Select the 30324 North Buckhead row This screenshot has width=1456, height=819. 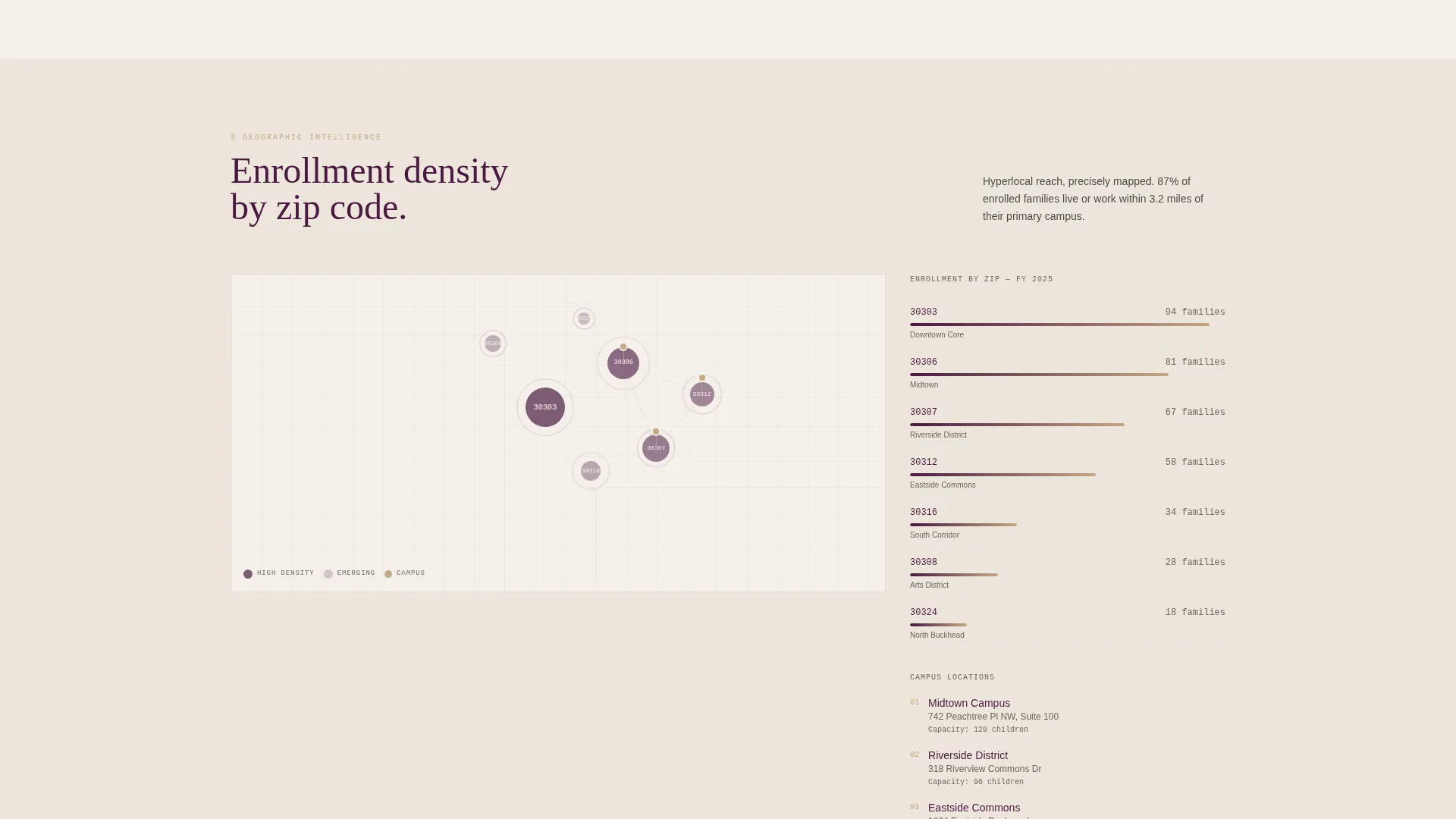pos(1068,623)
